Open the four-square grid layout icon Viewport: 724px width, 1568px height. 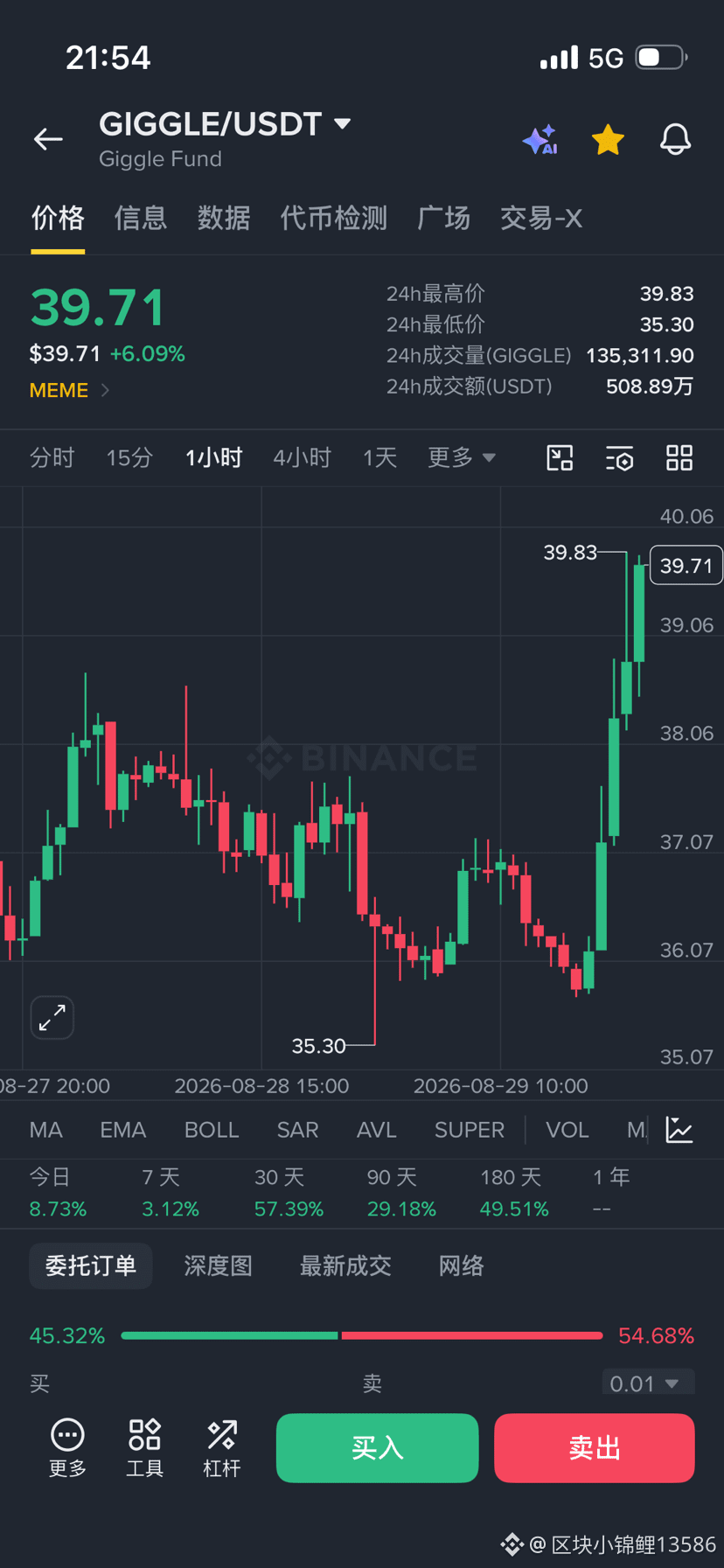679,457
